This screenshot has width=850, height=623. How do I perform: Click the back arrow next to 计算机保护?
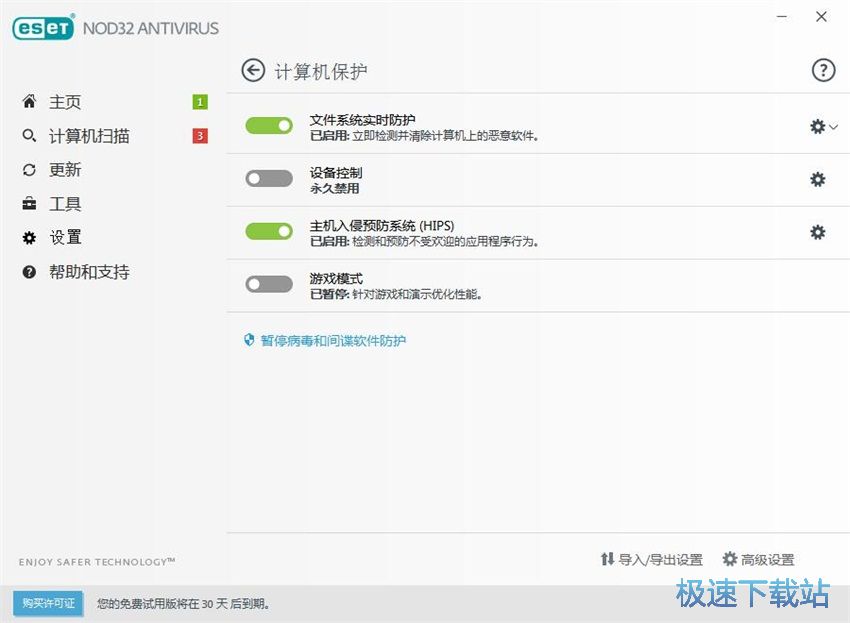[x=253, y=70]
